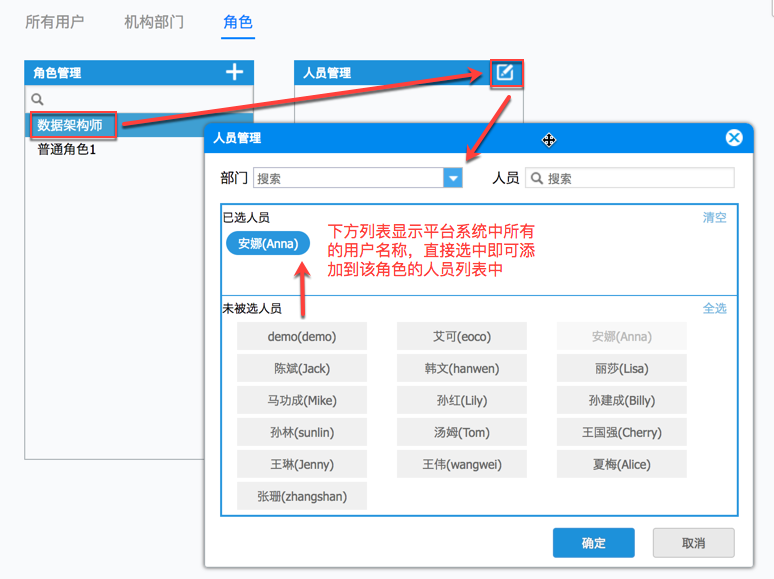The width and height of the screenshot is (774, 579).
Task: Click the 取消 button
Action: coord(694,543)
